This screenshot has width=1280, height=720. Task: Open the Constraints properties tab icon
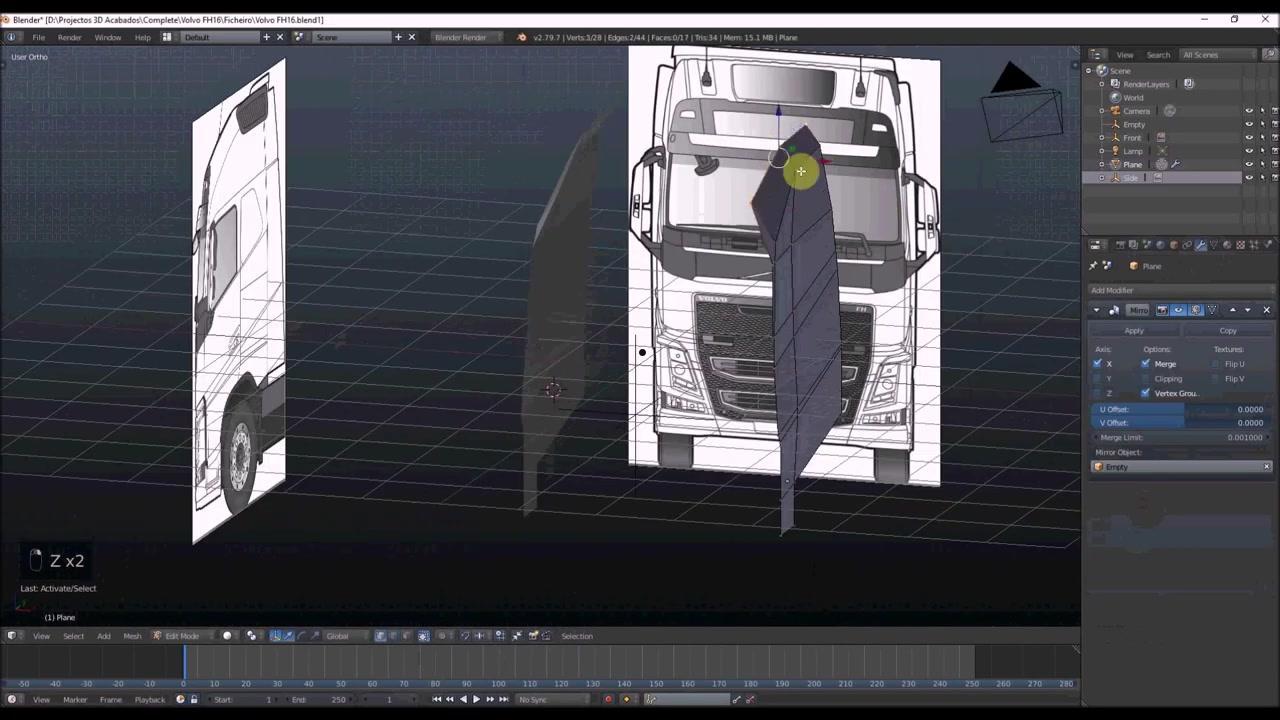[x=1187, y=244]
